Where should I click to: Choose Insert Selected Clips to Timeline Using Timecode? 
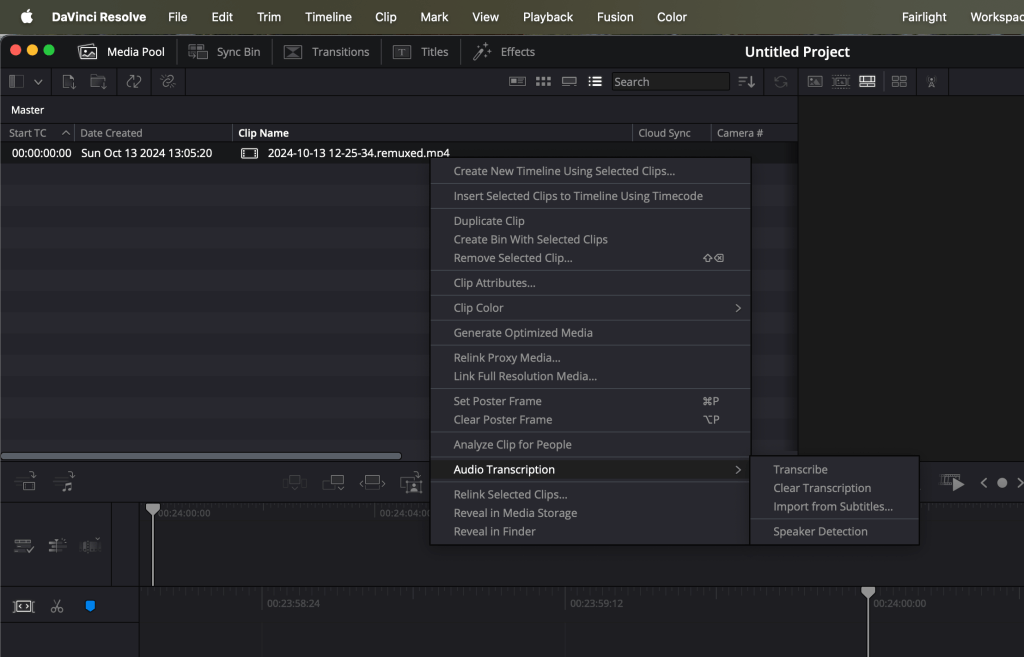[x=590, y=196]
